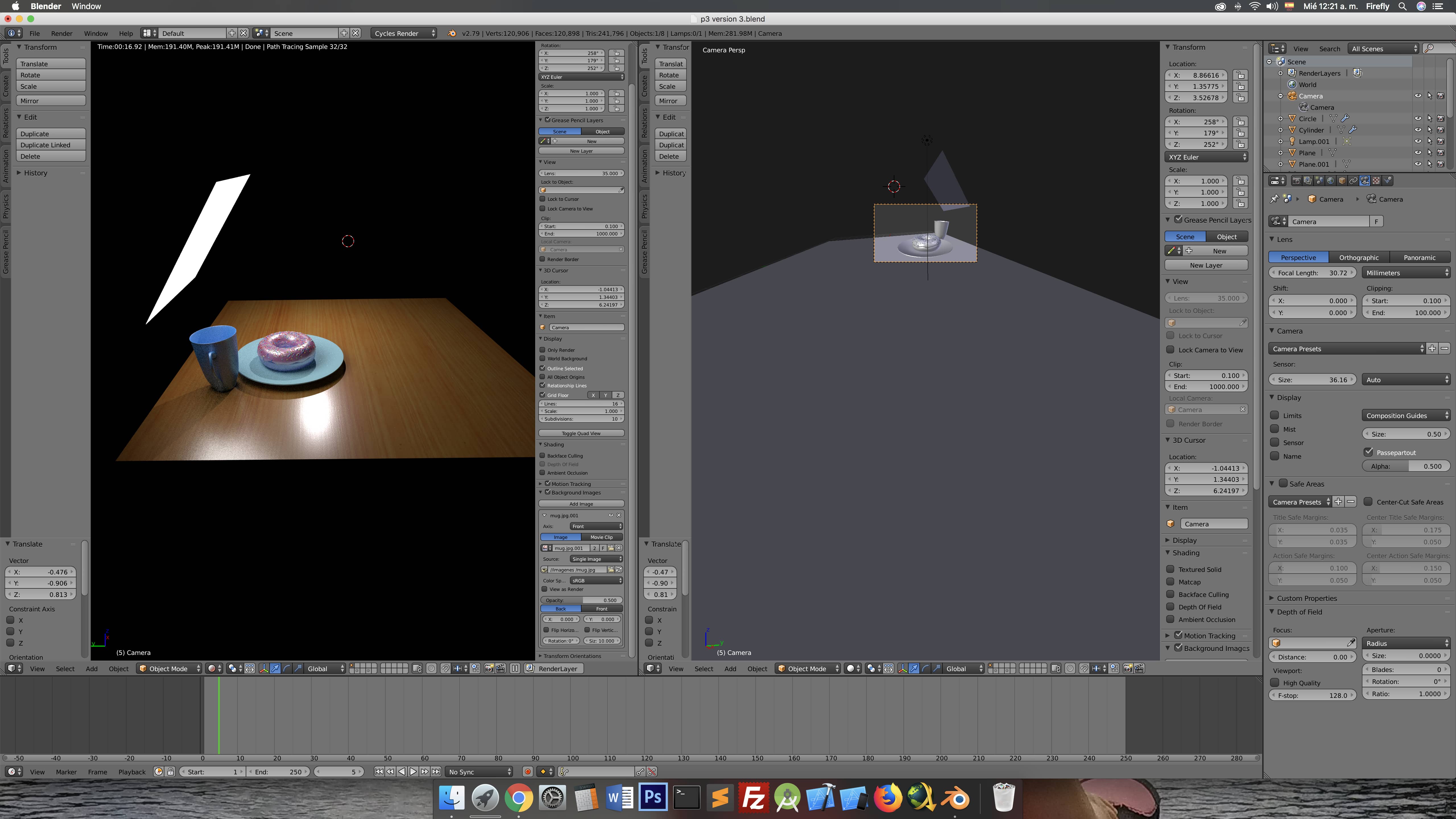
Task: Open Photoshop from the Dock
Action: [x=653, y=797]
